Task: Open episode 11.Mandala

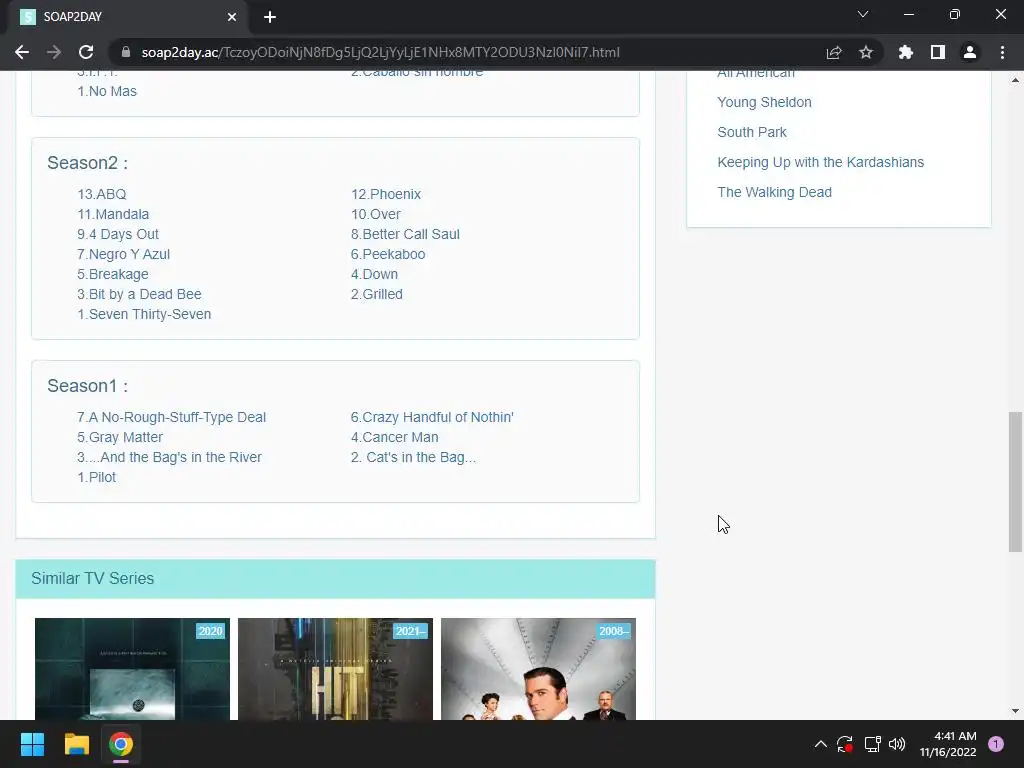Action: click(x=113, y=214)
